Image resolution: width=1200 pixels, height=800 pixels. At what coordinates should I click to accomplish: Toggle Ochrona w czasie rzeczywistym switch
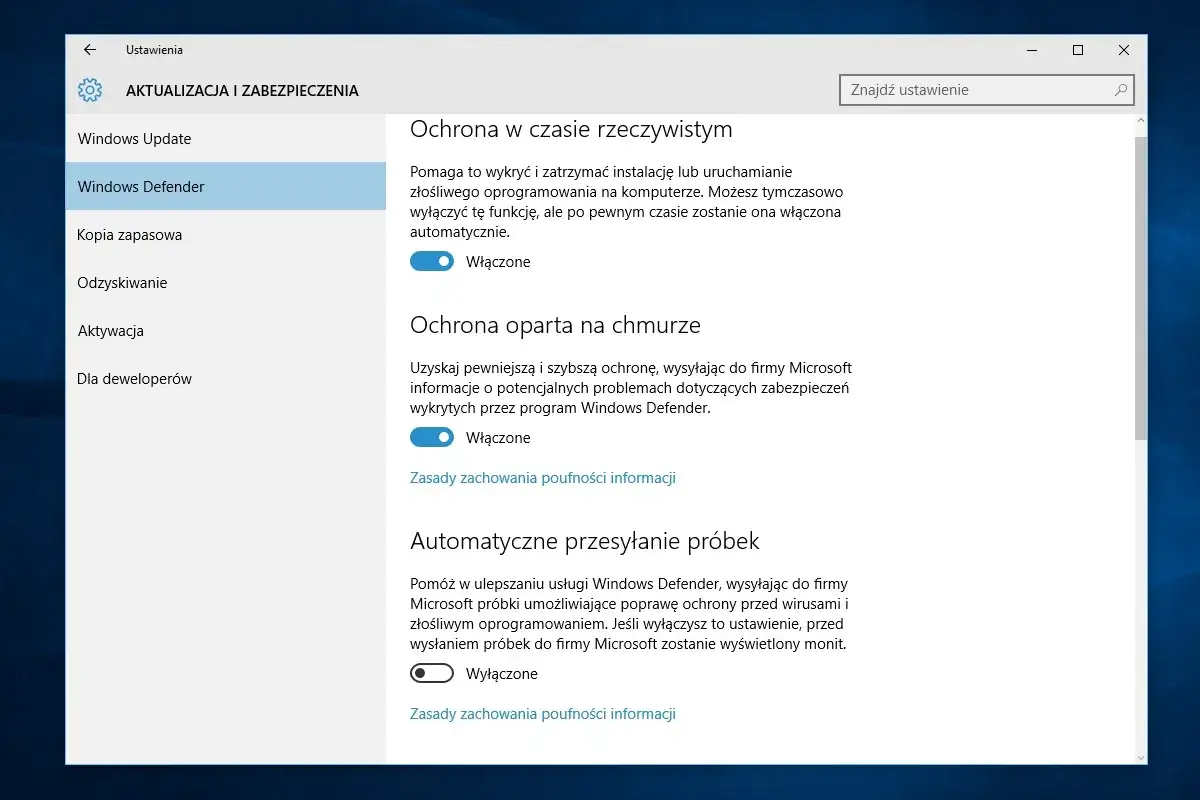432,262
